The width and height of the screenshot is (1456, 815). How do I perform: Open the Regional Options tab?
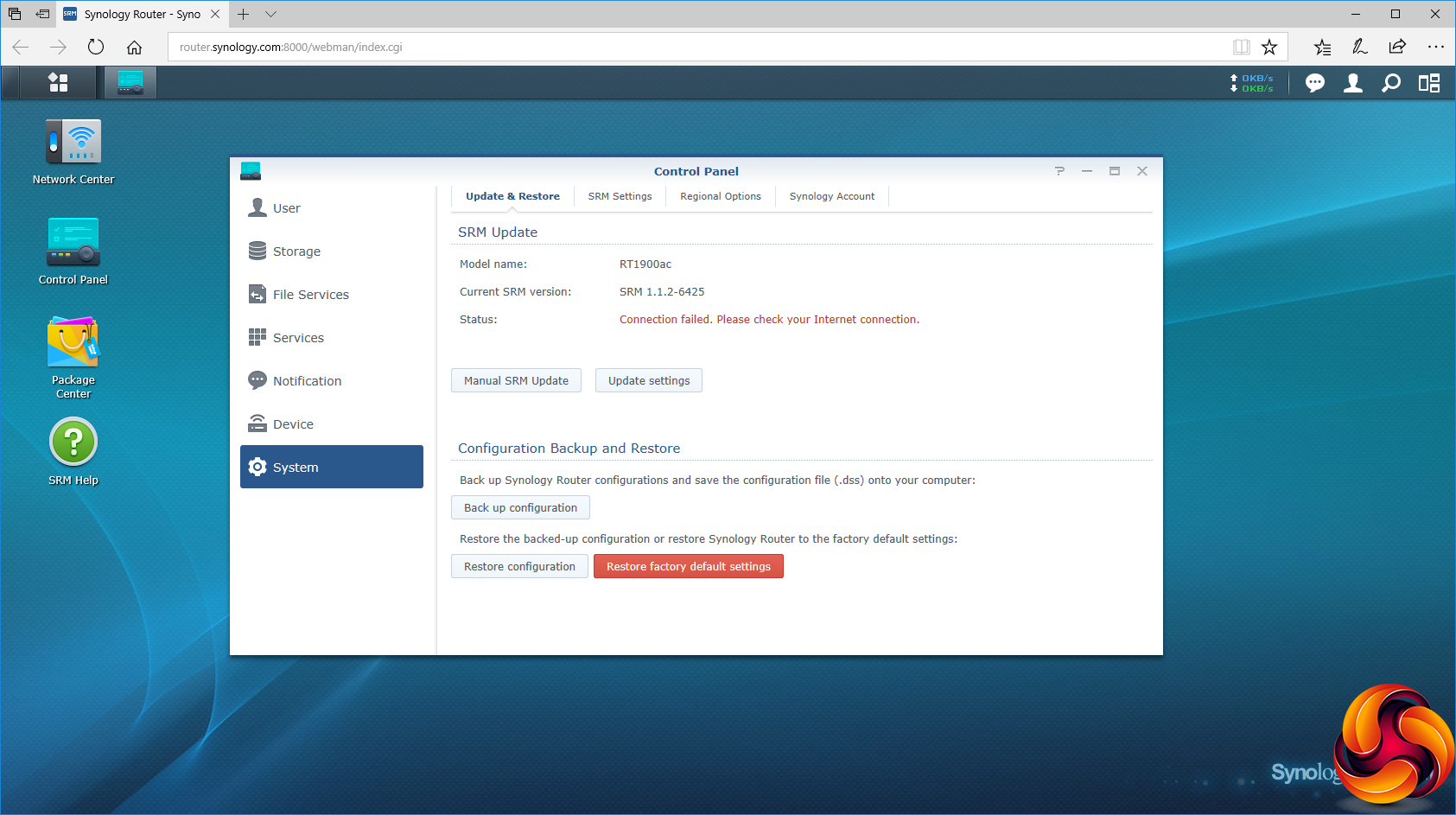click(x=721, y=197)
